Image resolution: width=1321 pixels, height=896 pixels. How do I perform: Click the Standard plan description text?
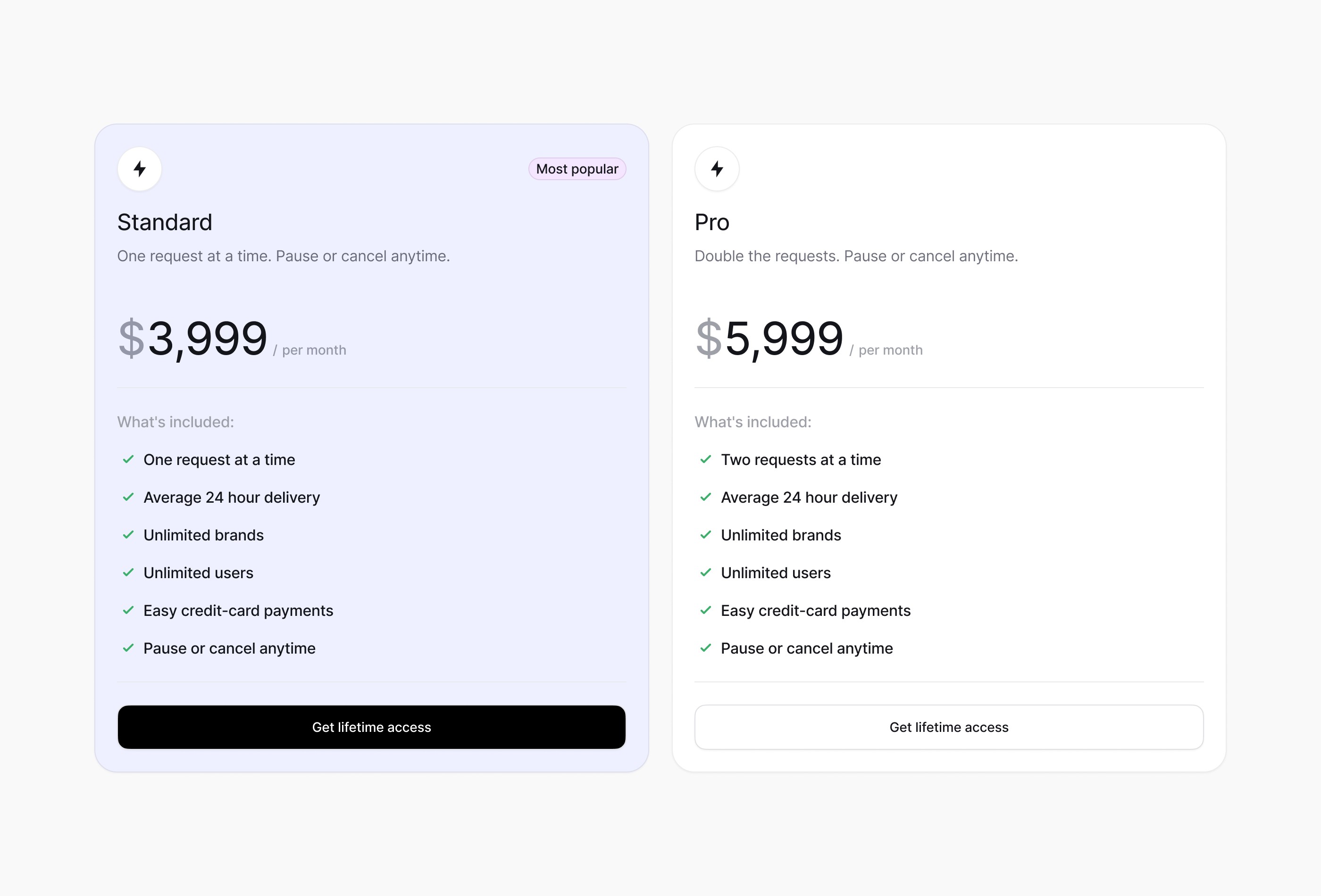283,256
